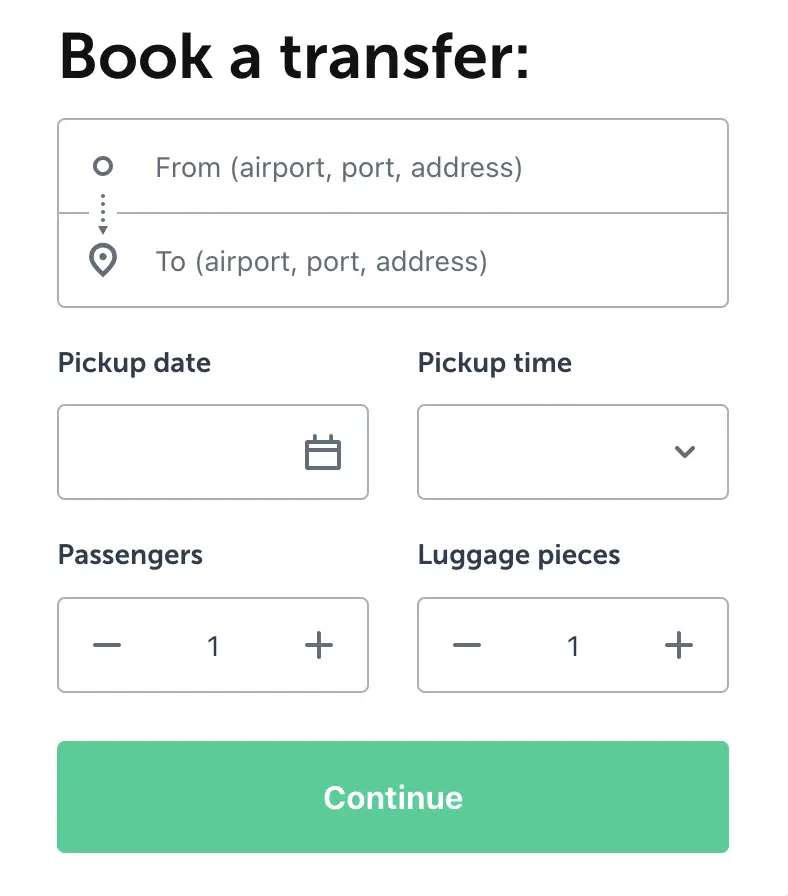
Task: Select the Luggage pieces count showing 1
Action: tap(573, 645)
